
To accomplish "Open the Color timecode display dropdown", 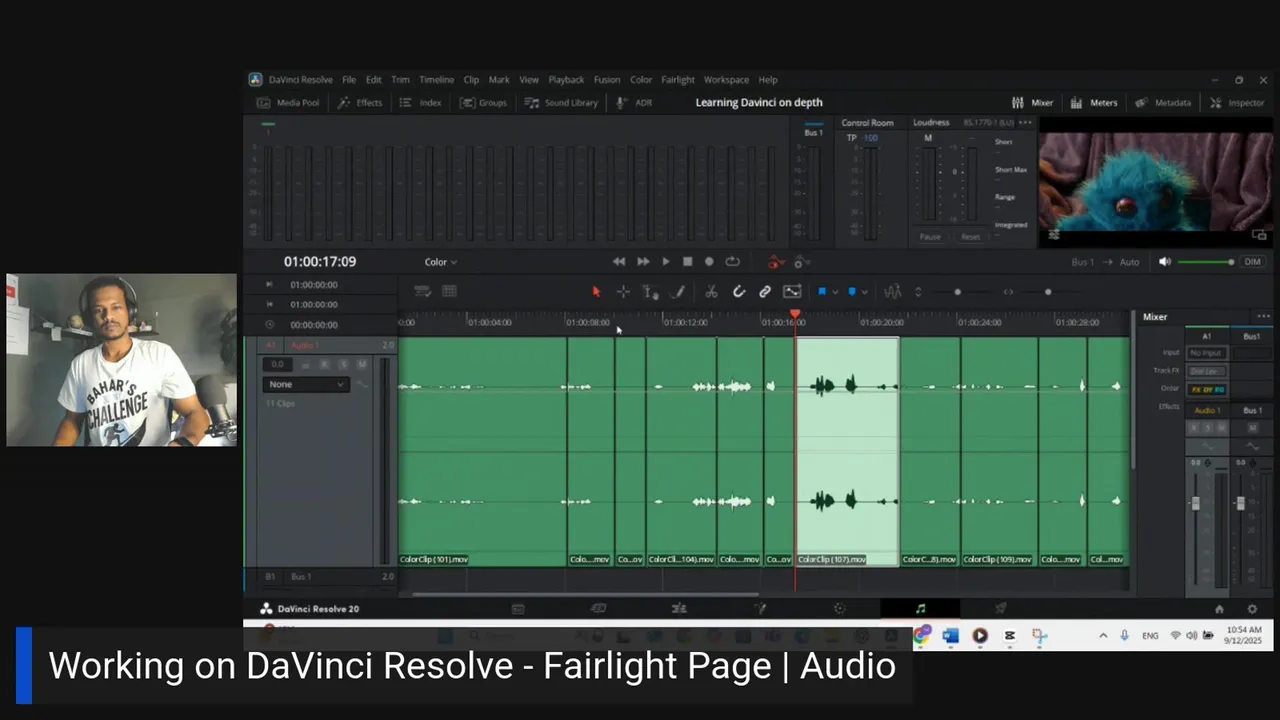I will coord(440,262).
